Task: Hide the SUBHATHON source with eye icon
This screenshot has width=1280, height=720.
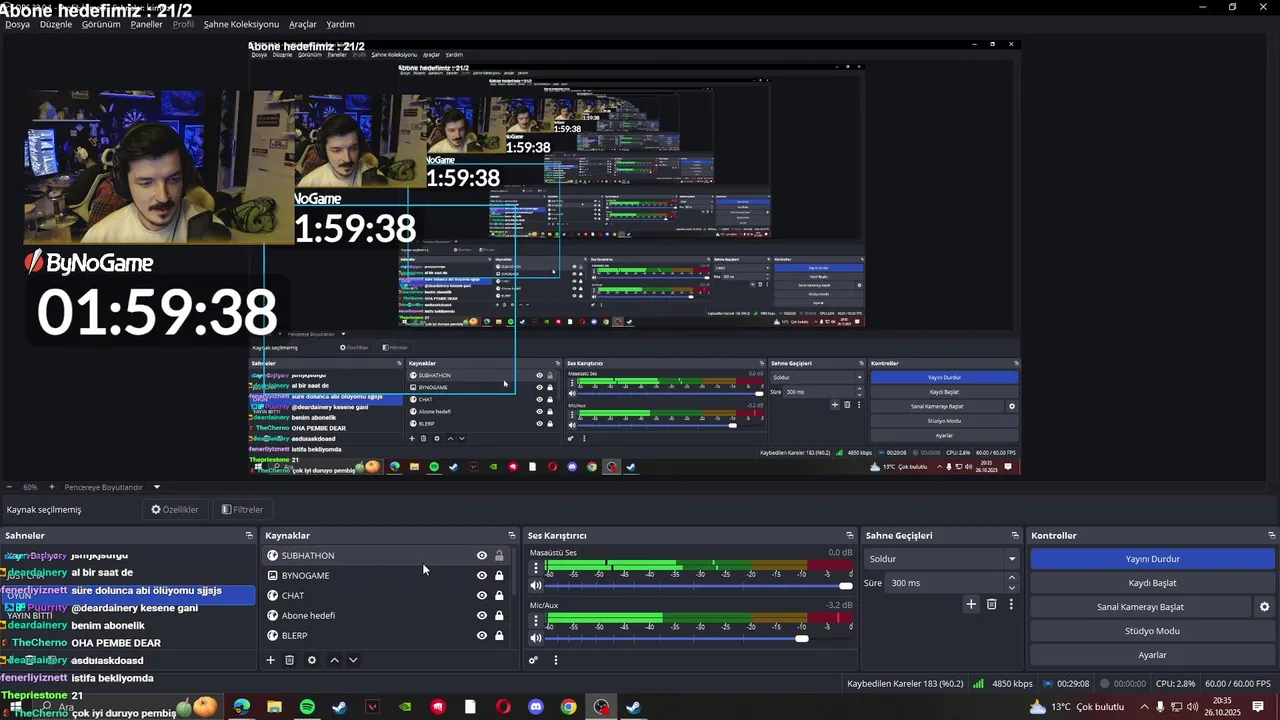Action: (482, 556)
